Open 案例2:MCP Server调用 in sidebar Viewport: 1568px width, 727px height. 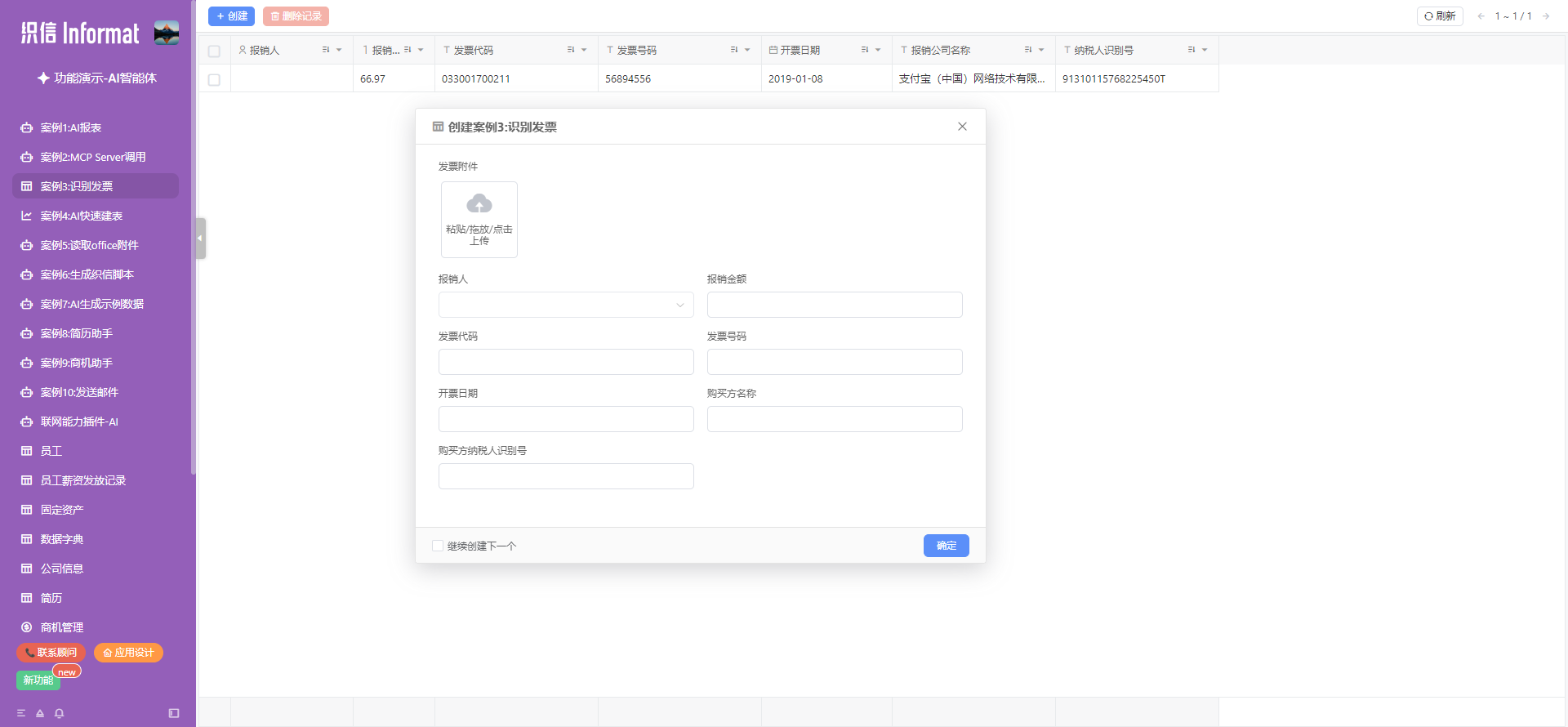tap(96, 157)
